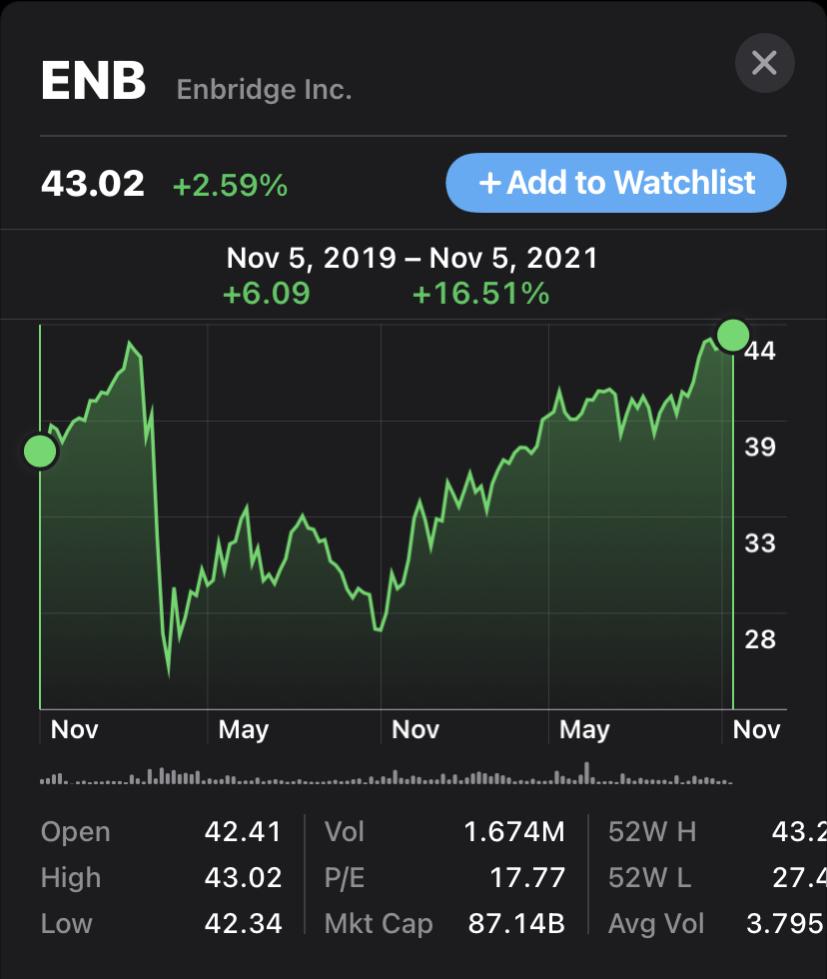
Task: Select the Vol value 1.674M
Action: click(x=514, y=831)
